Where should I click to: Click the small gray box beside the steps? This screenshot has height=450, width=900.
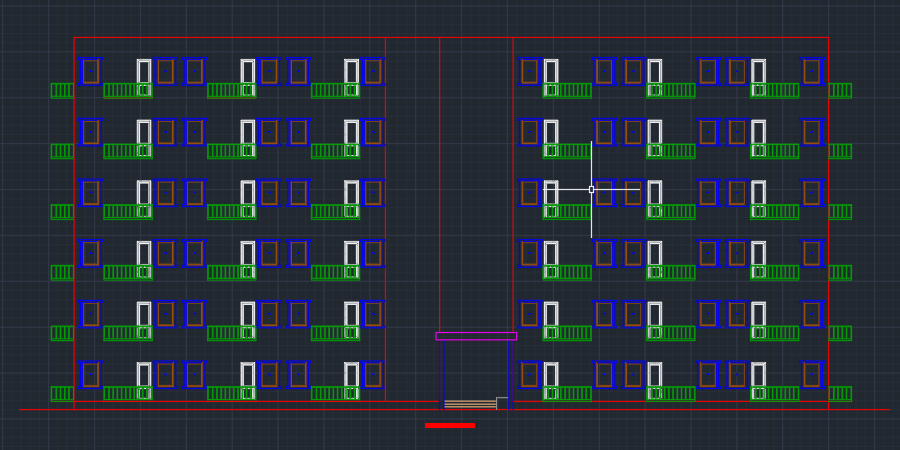pyautogui.click(x=502, y=403)
